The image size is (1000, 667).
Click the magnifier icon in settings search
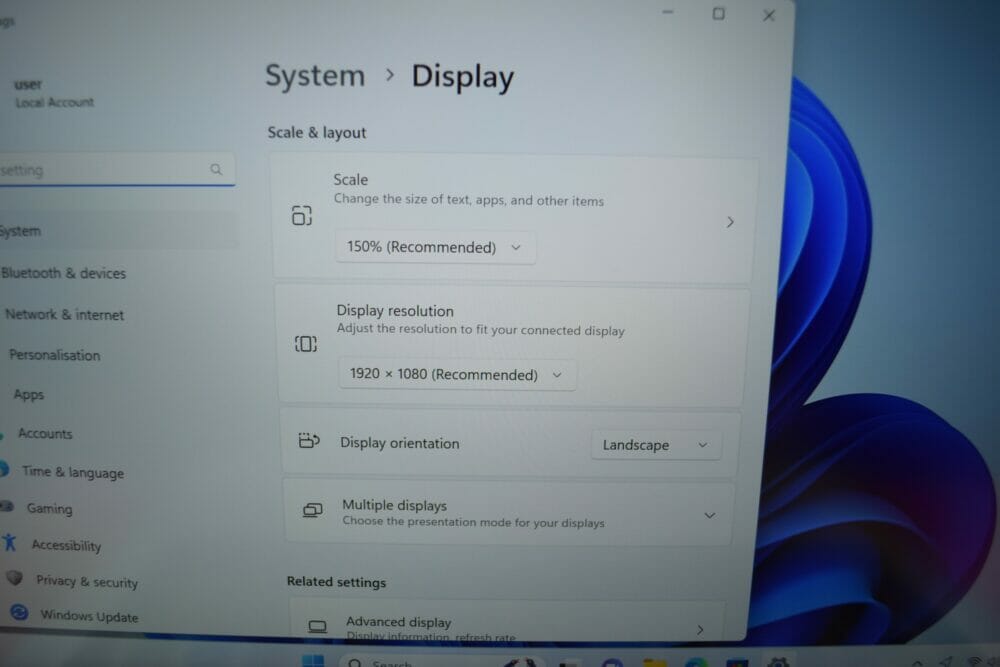(216, 169)
